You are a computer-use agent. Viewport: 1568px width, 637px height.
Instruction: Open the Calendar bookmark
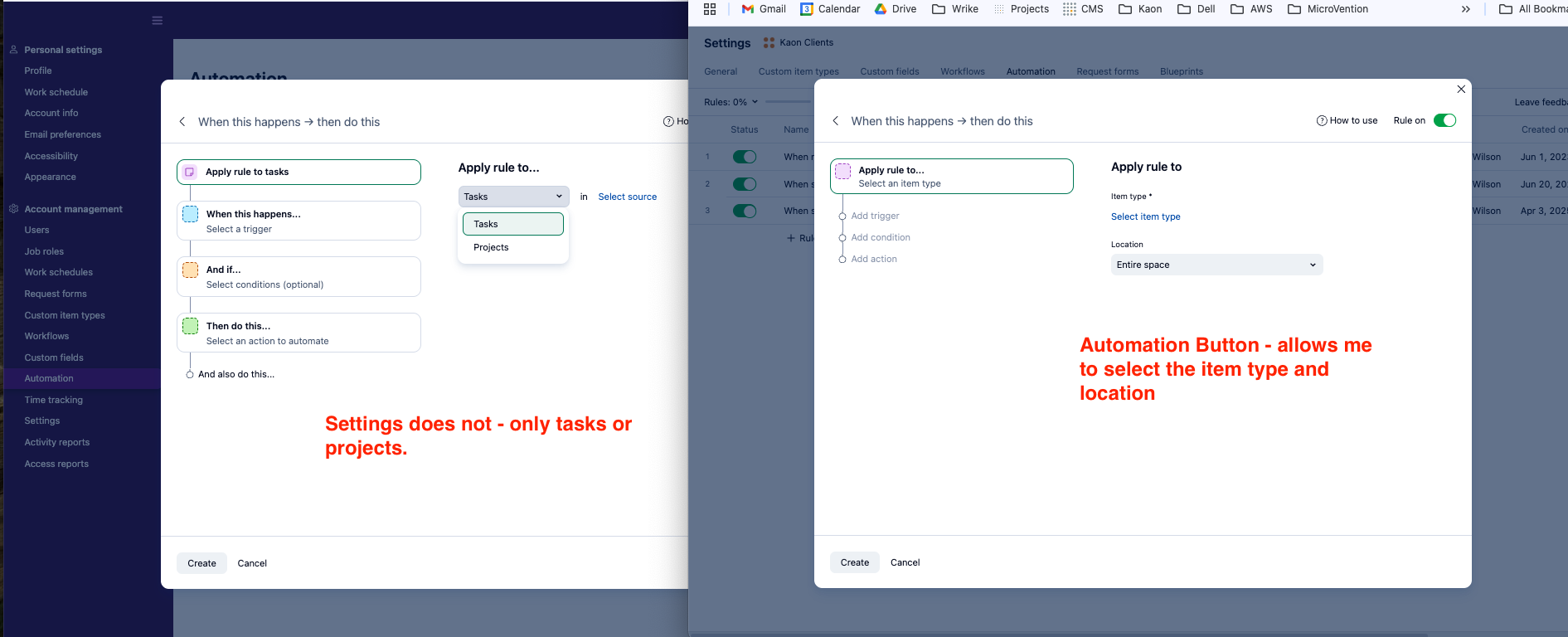coord(830,9)
